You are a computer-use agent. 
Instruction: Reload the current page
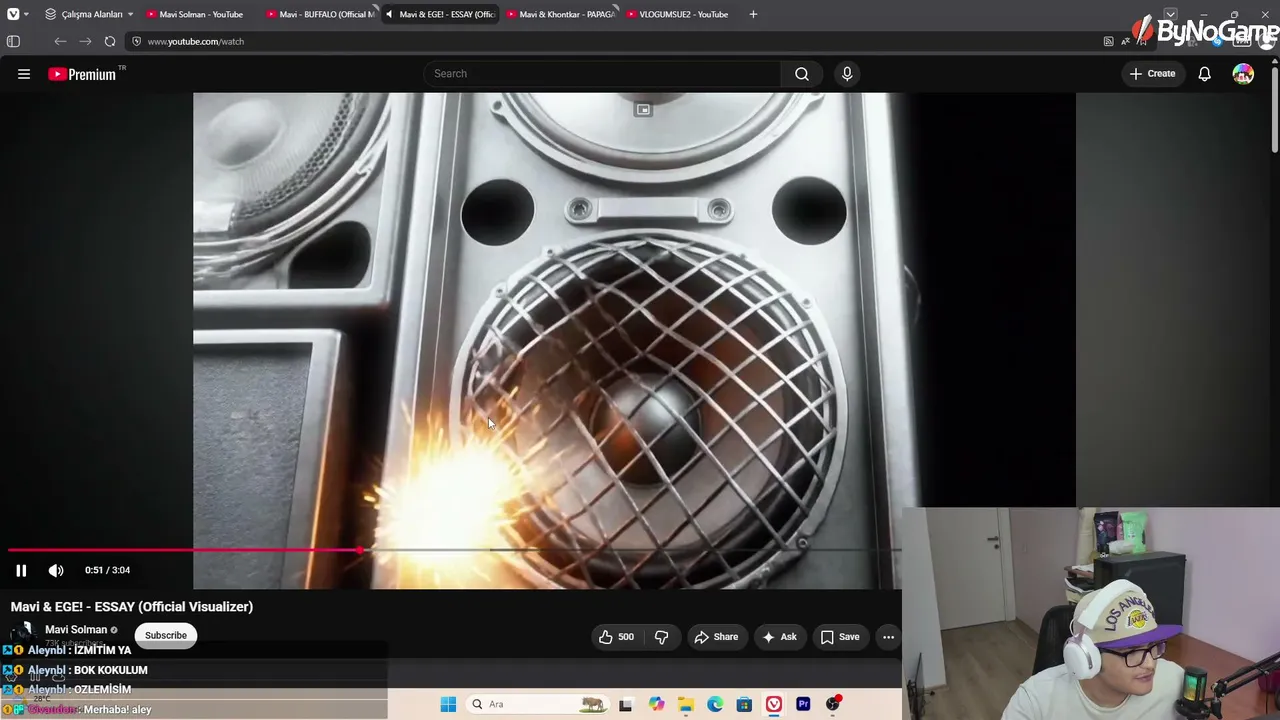click(110, 41)
